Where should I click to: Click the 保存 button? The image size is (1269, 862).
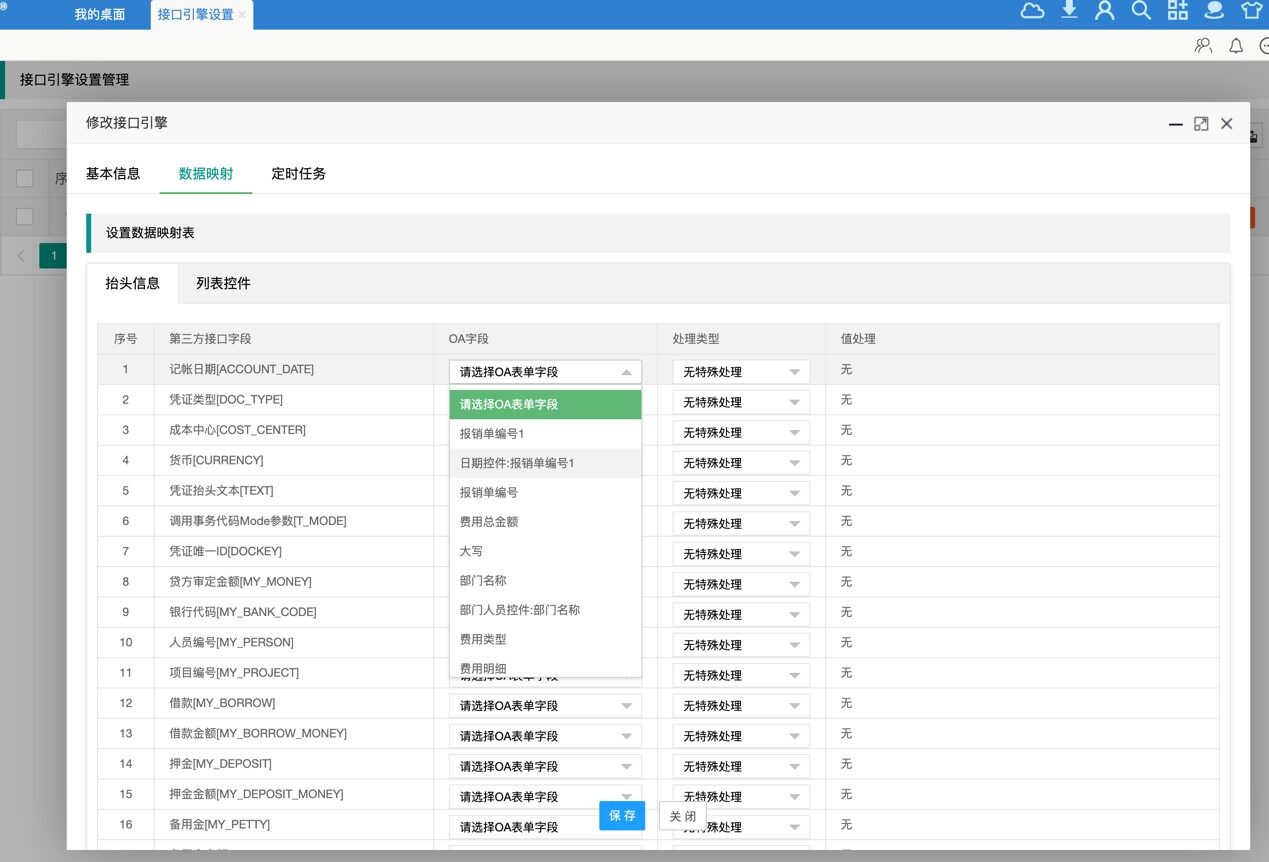coord(622,815)
